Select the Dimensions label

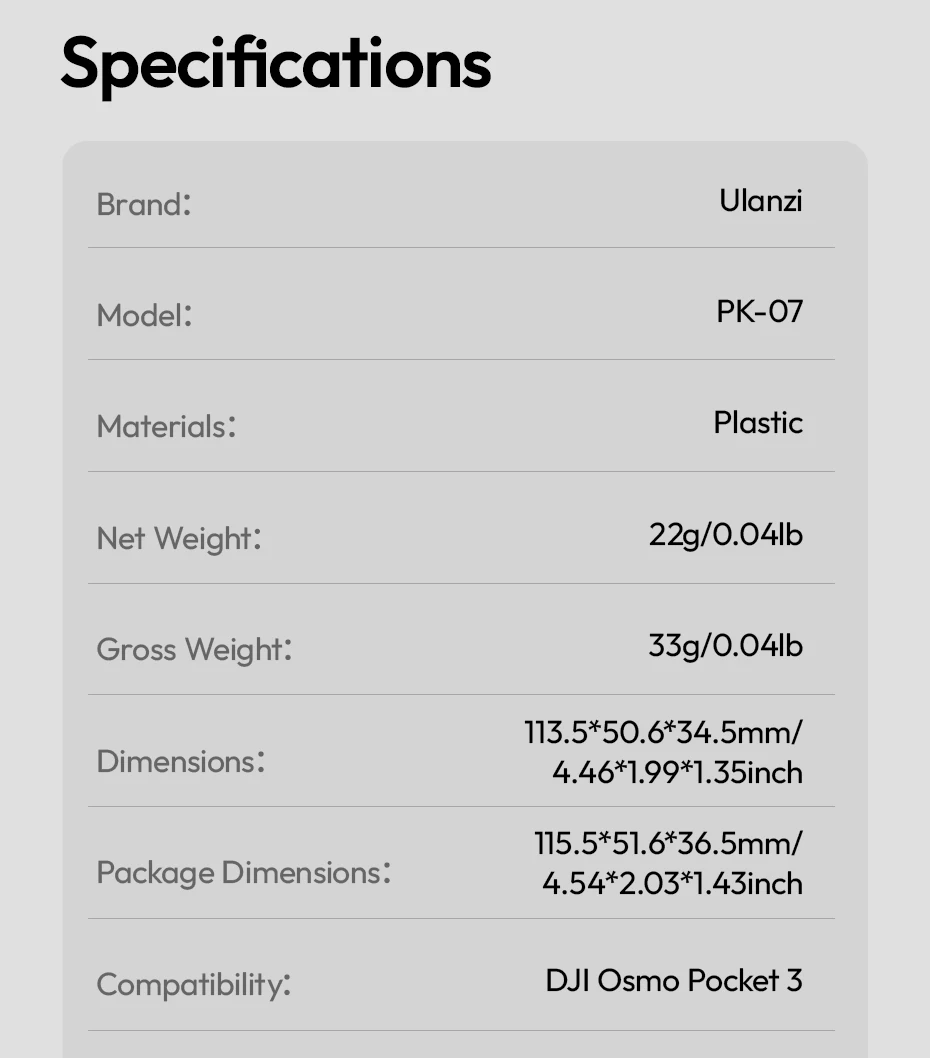(181, 762)
